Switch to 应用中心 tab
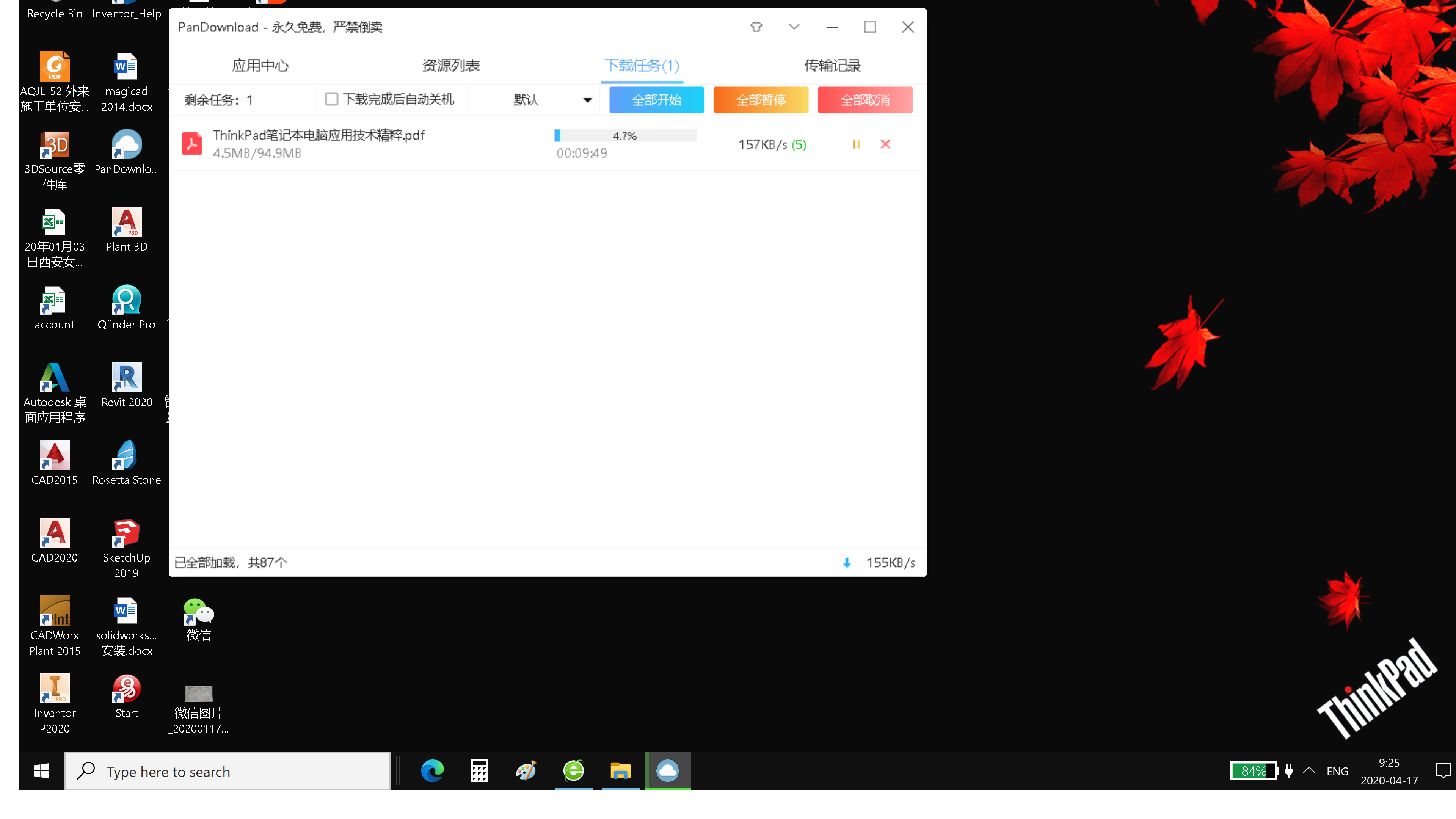Image resolution: width=1456 pixels, height=819 pixels. tap(260, 66)
